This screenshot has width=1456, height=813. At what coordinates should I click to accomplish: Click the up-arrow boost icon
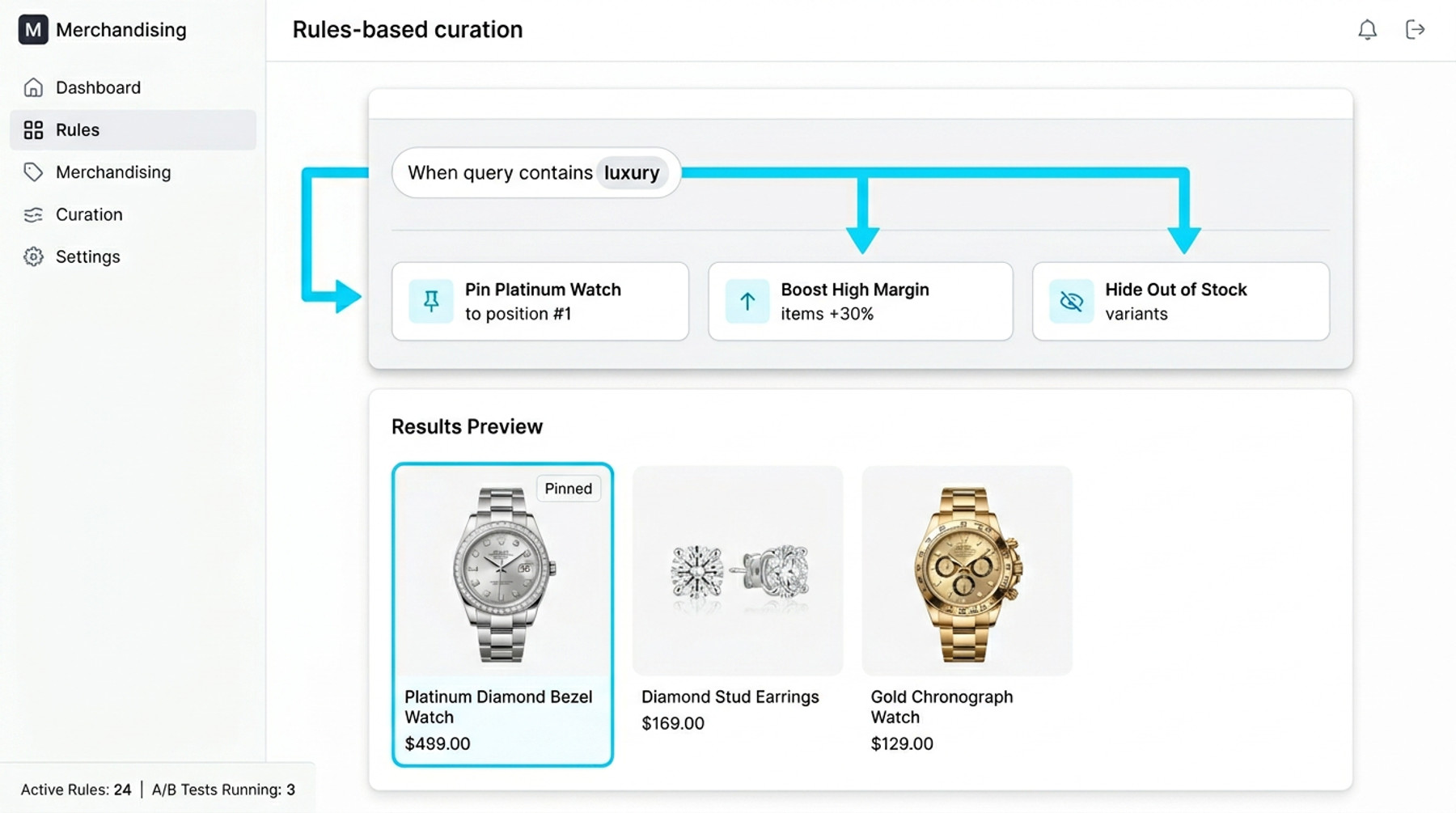[x=747, y=301]
